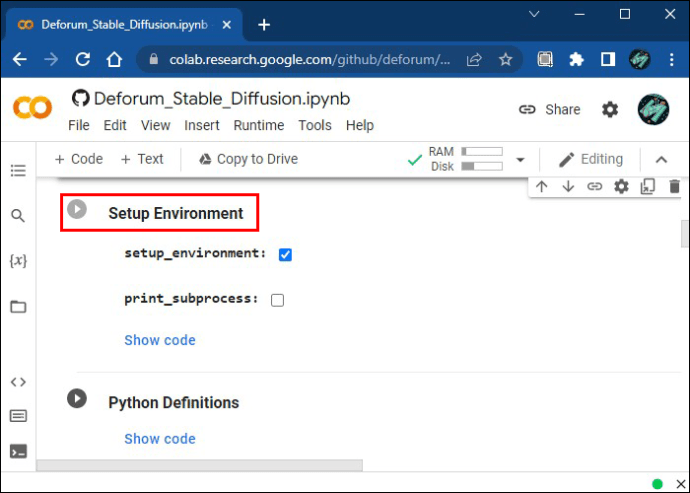Open the Help menu
Image resolution: width=690 pixels, height=493 pixels.
[360, 125]
